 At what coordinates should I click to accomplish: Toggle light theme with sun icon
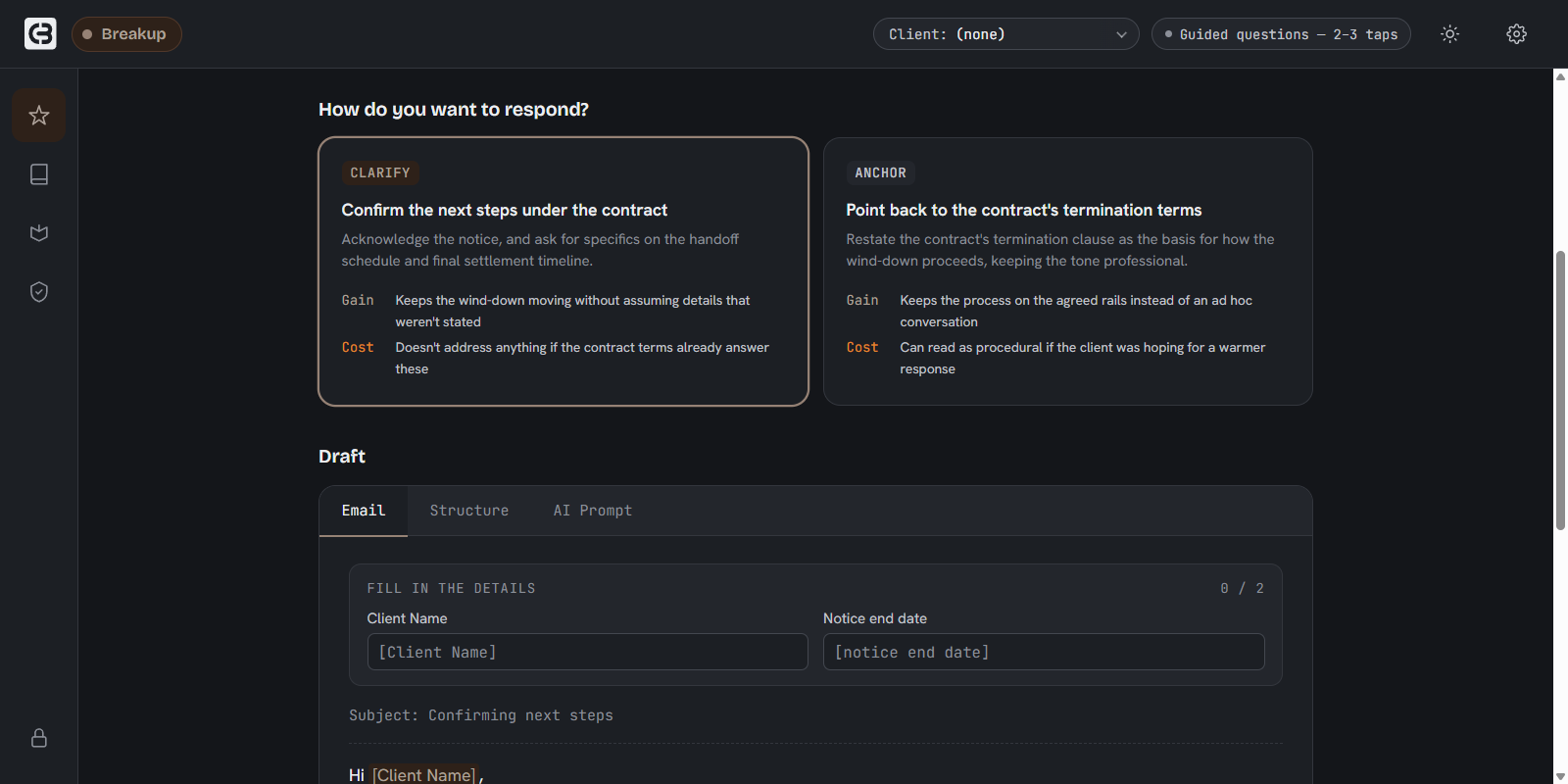[x=1450, y=34]
